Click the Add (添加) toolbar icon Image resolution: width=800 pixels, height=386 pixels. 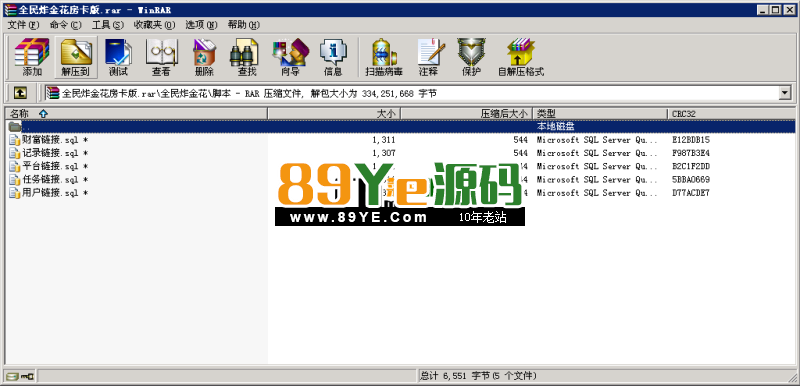click(x=32, y=57)
